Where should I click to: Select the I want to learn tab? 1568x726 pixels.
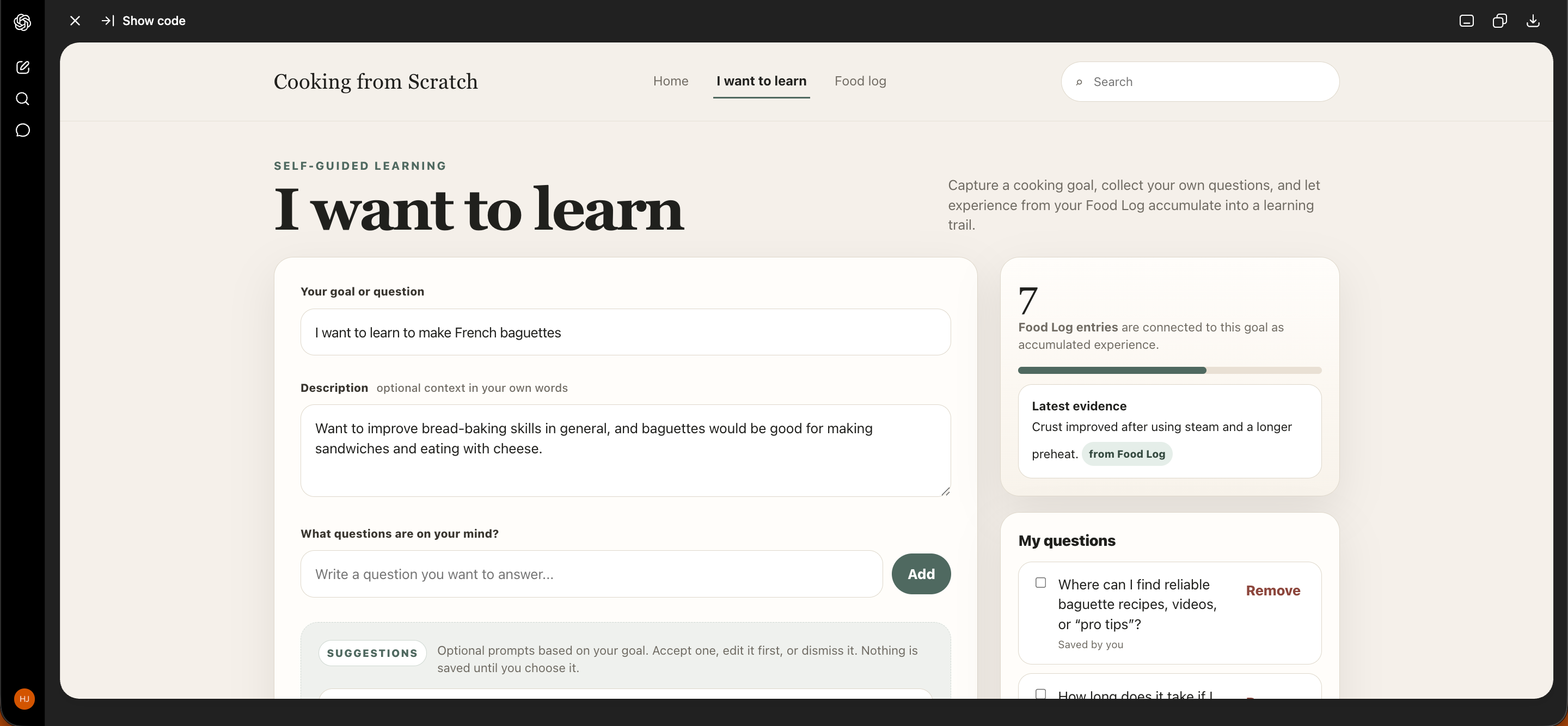click(x=761, y=81)
